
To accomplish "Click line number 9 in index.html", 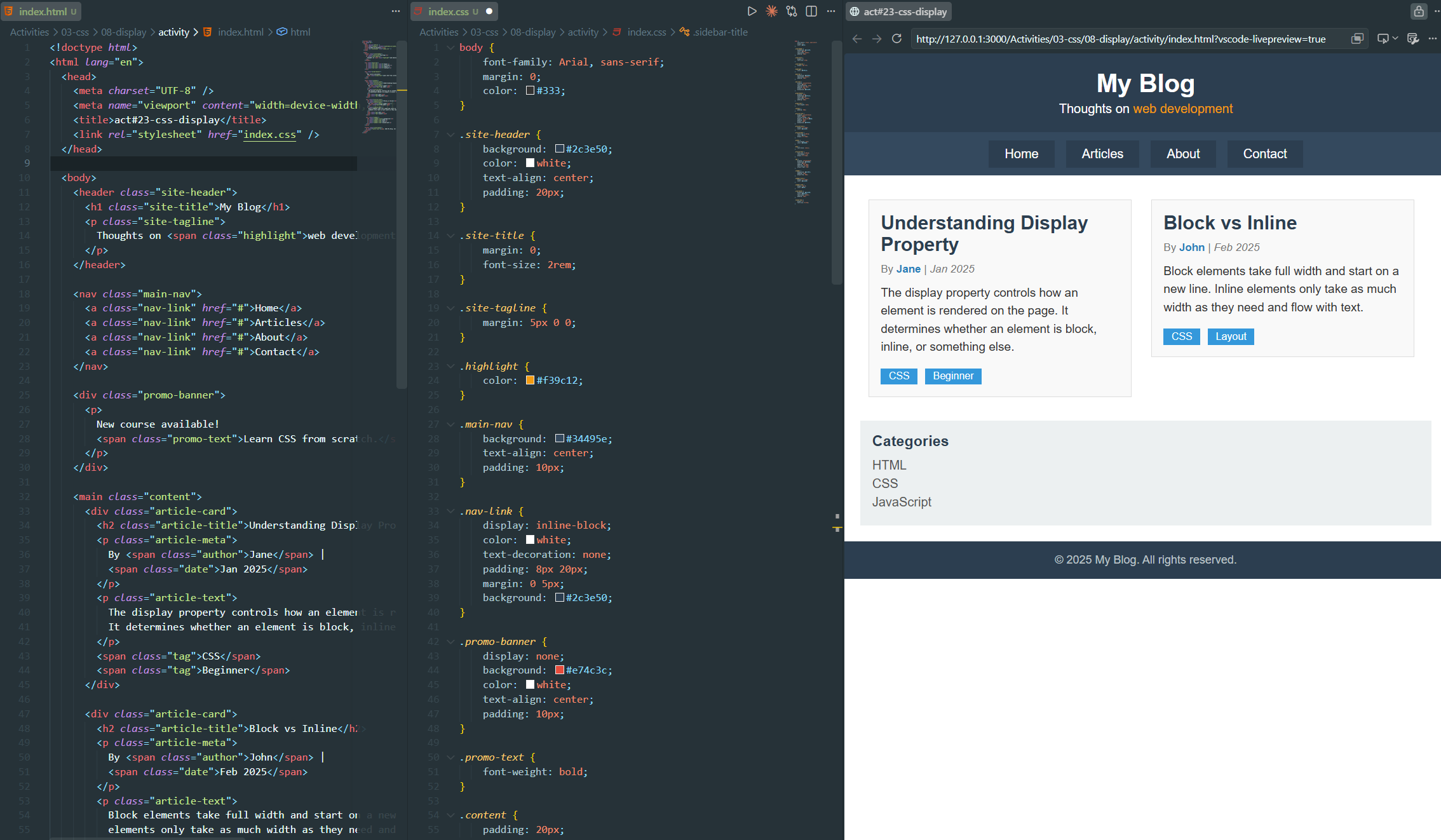I will (x=27, y=163).
